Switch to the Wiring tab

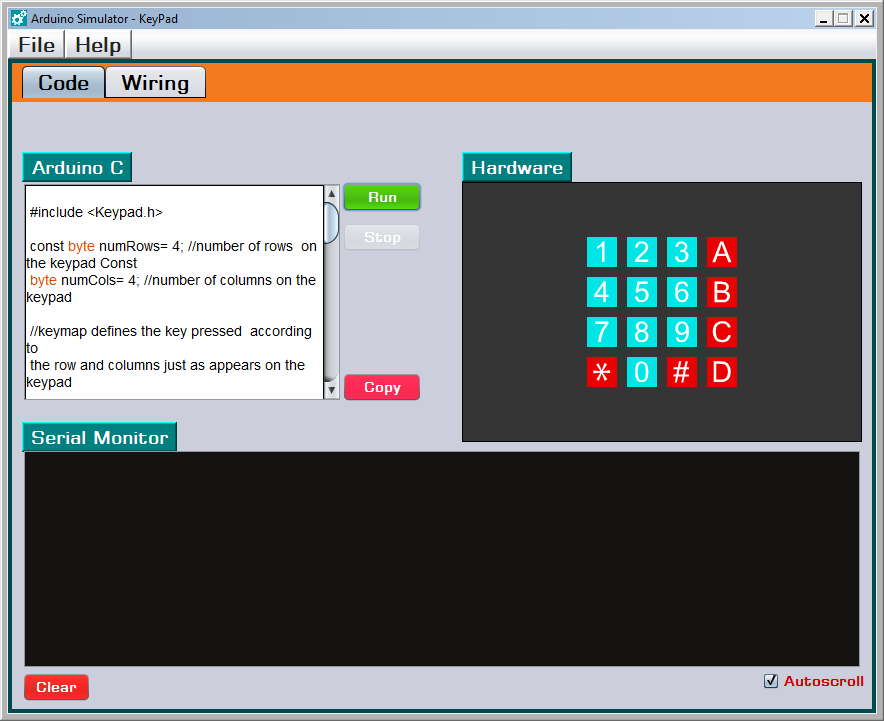click(155, 82)
